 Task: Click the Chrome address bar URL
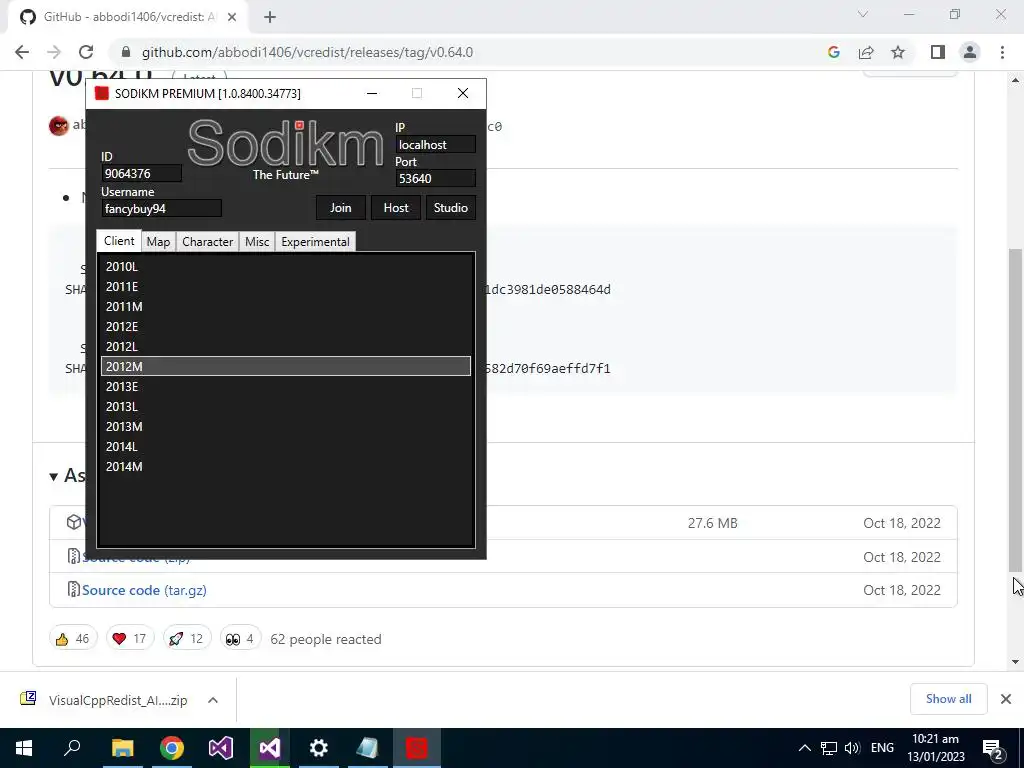click(308, 52)
